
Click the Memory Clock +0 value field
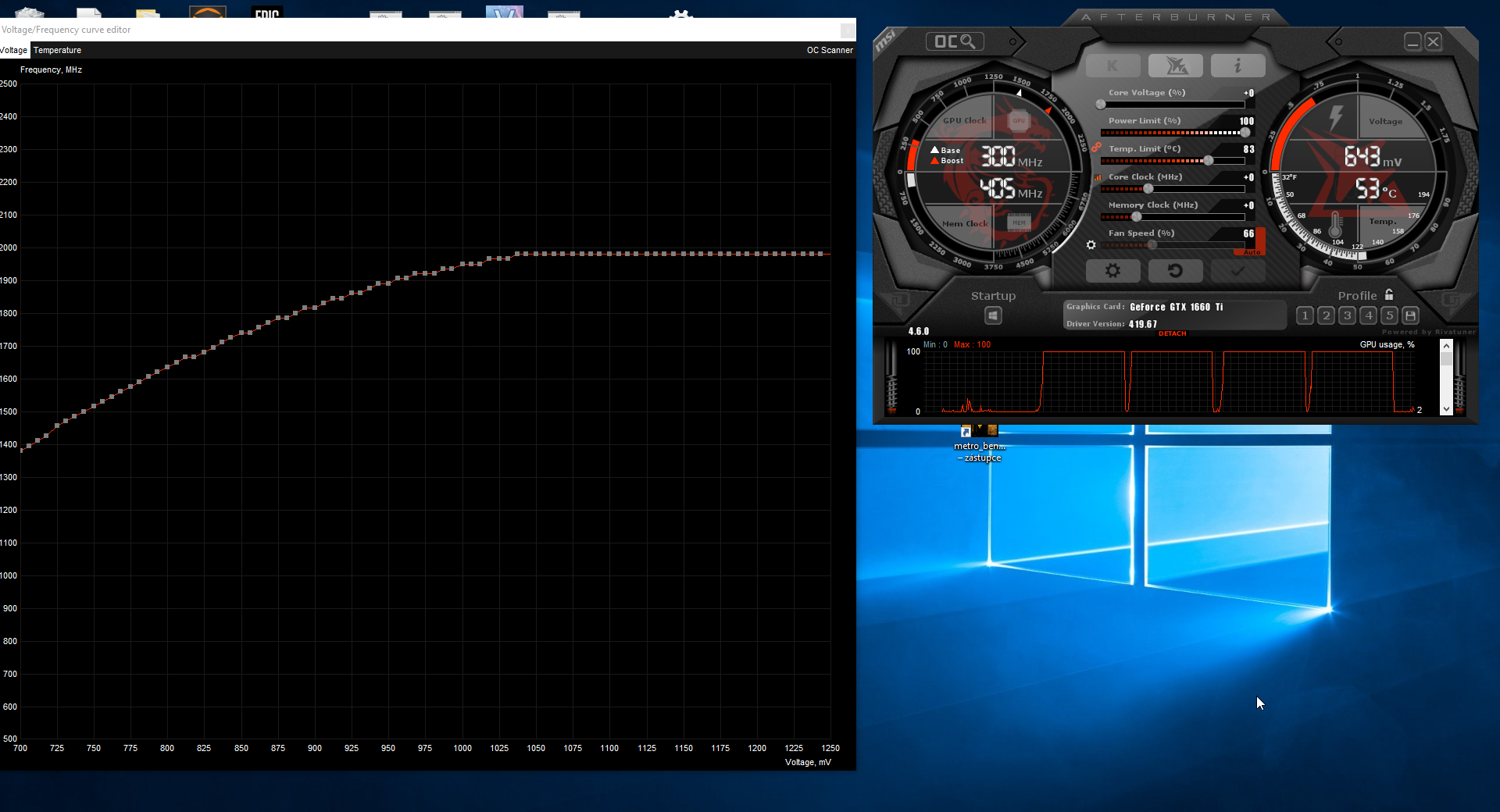1248,205
